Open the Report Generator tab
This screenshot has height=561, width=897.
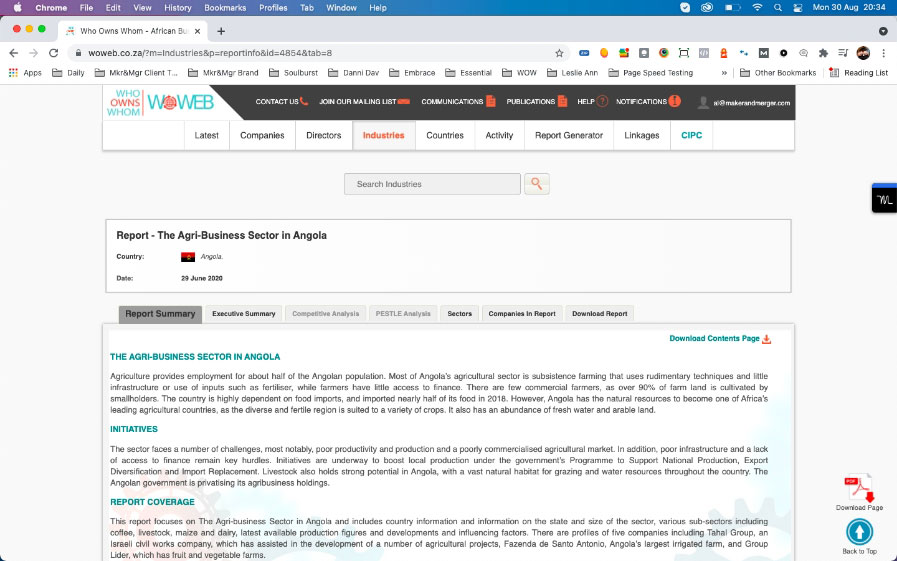tap(569, 136)
